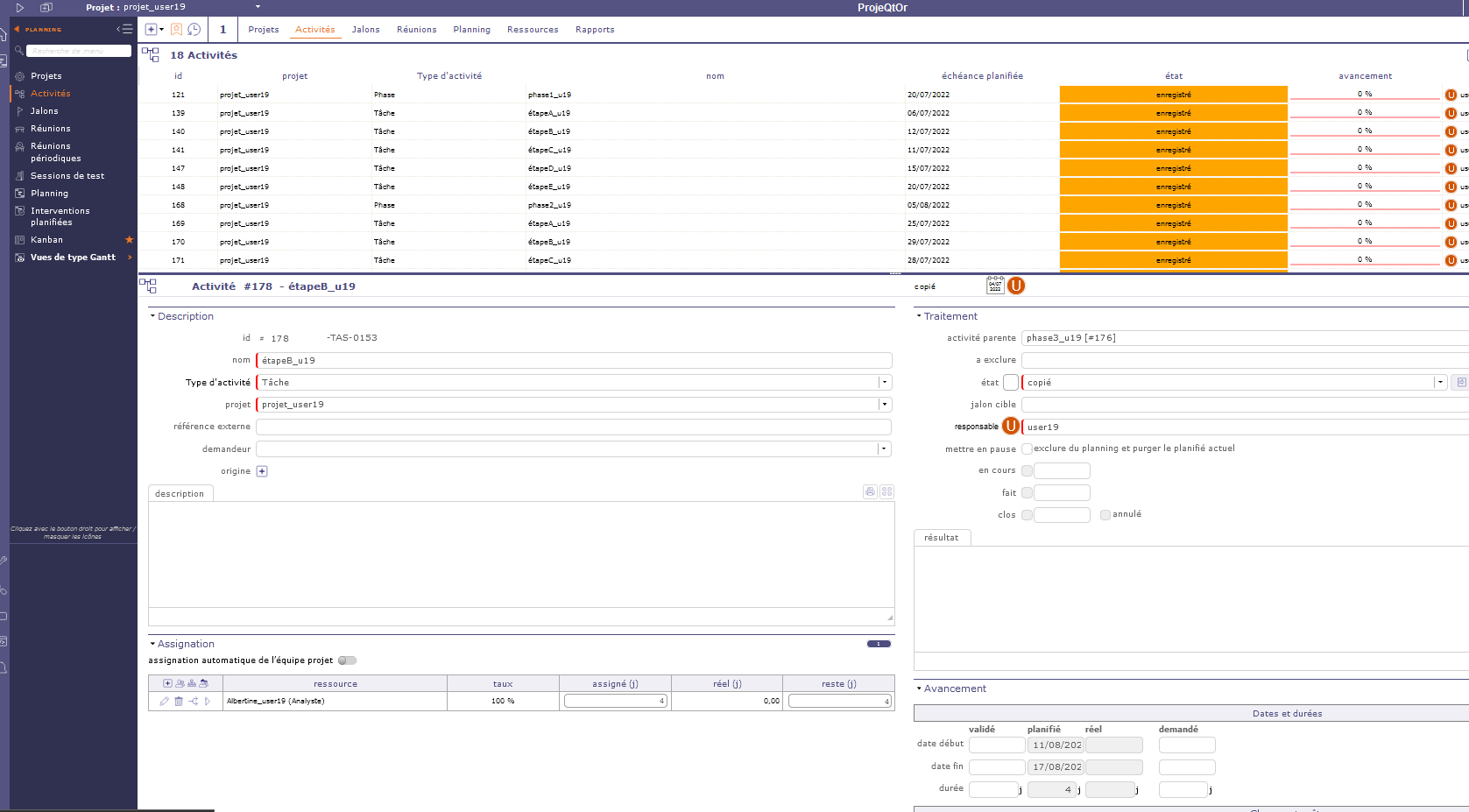Open the état dropdown showing copié
This screenshot has width=1469, height=812.
[x=1439, y=382]
